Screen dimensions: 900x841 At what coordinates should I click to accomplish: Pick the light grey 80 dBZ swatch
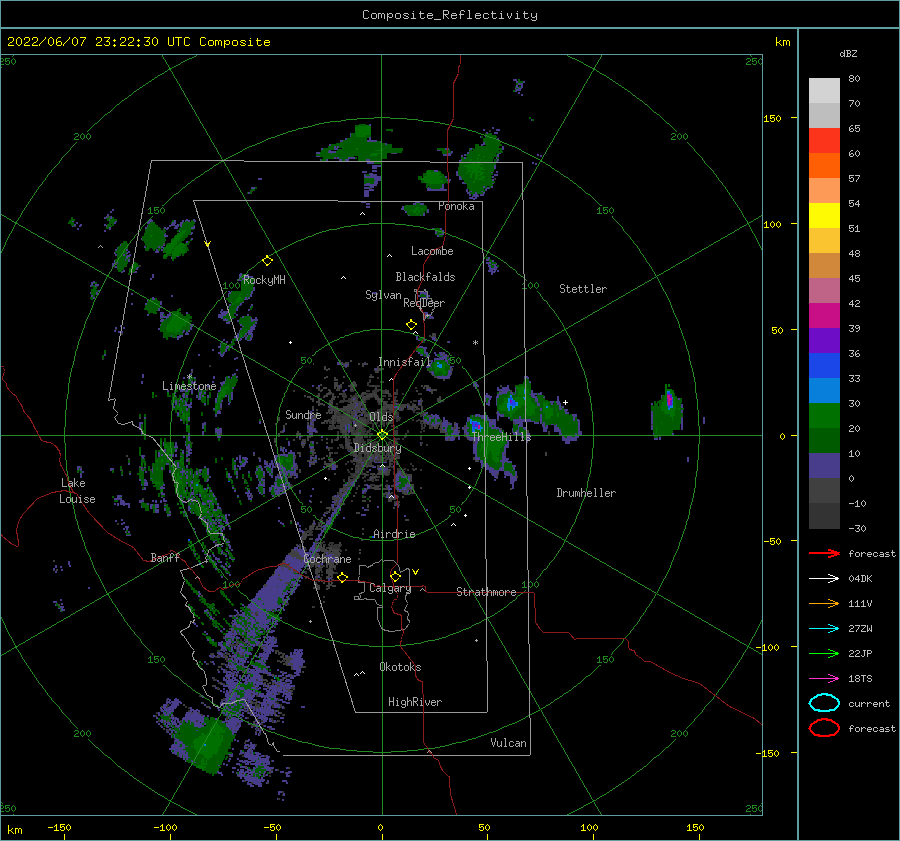824,91
